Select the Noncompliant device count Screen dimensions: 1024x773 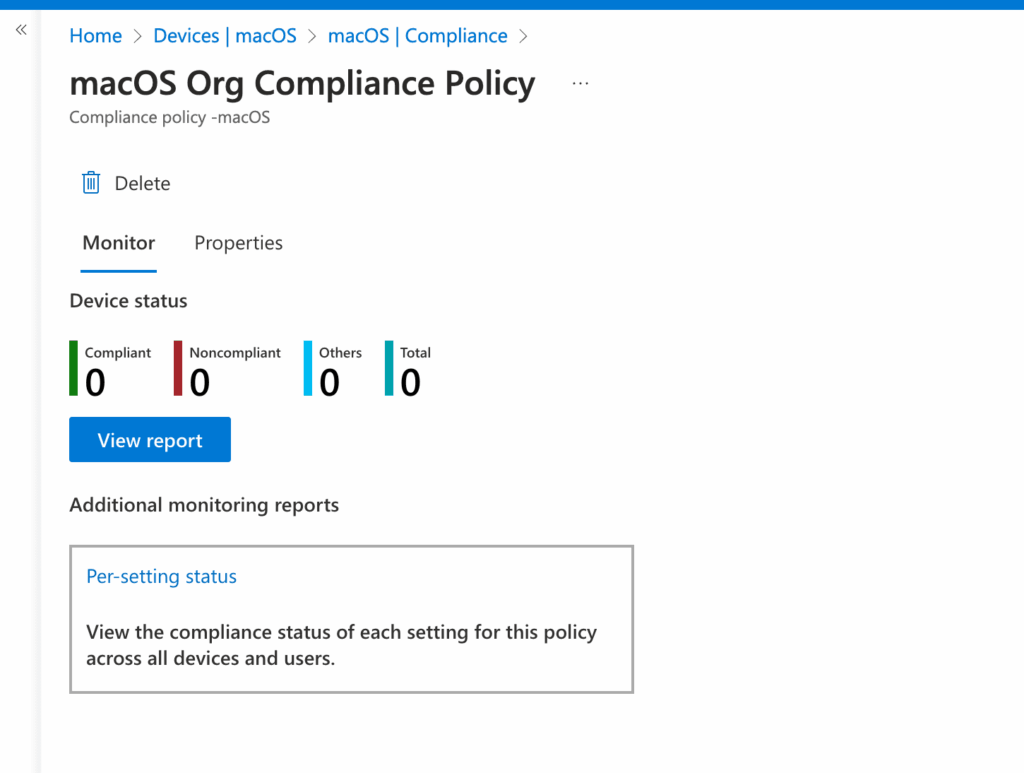tap(200, 381)
